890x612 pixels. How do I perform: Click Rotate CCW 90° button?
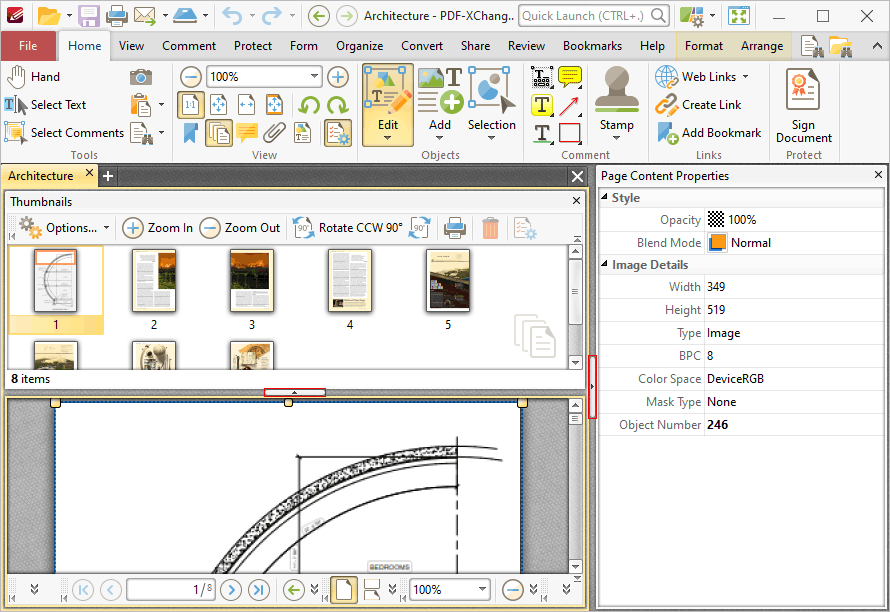(348, 228)
